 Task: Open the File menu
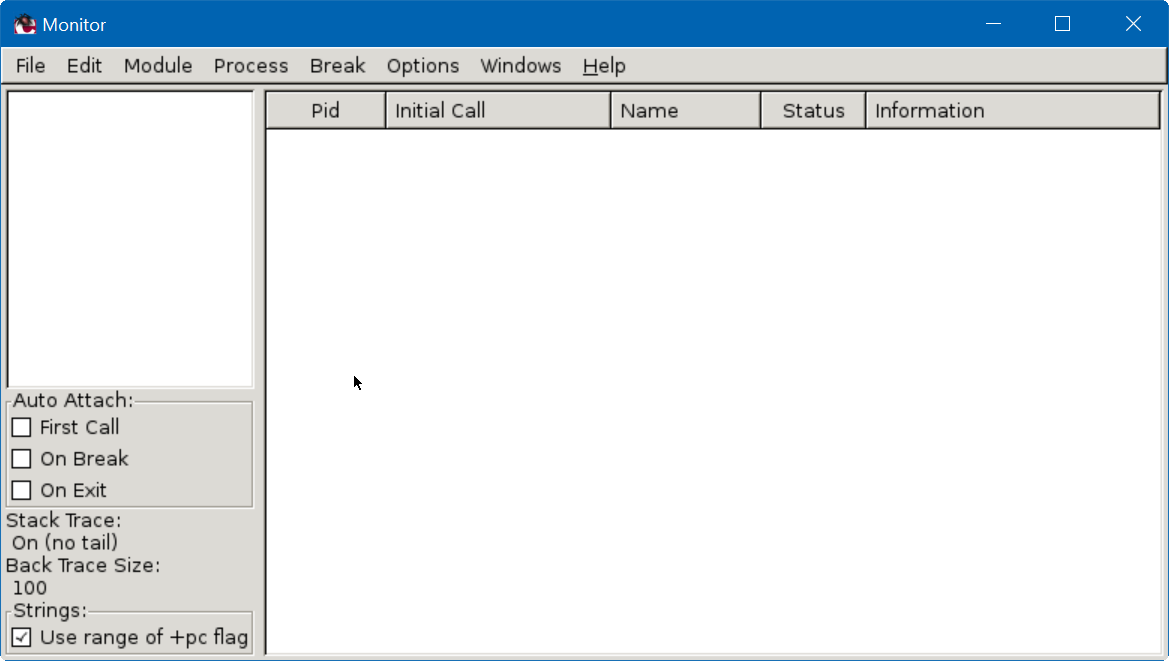[x=31, y=66]
